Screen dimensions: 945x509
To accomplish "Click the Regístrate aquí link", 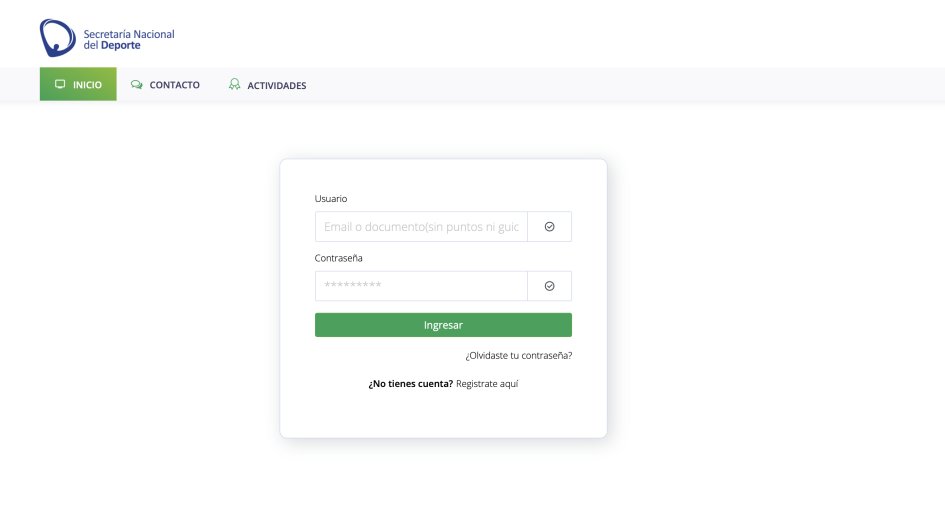I will point(487,384).
